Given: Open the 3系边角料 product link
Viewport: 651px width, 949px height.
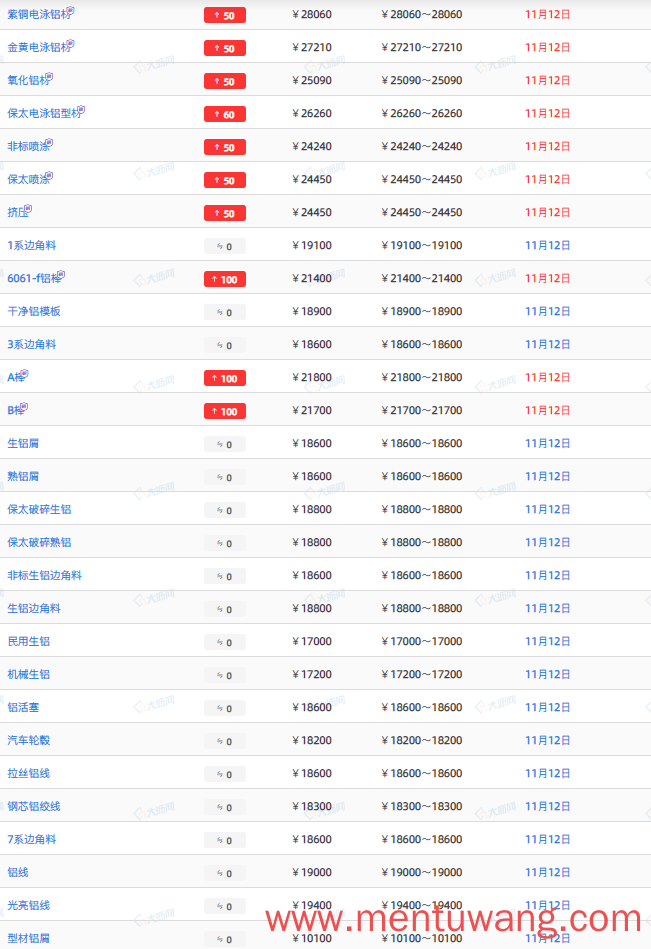Looking at the screenshot, I should (x=31, y=344).
